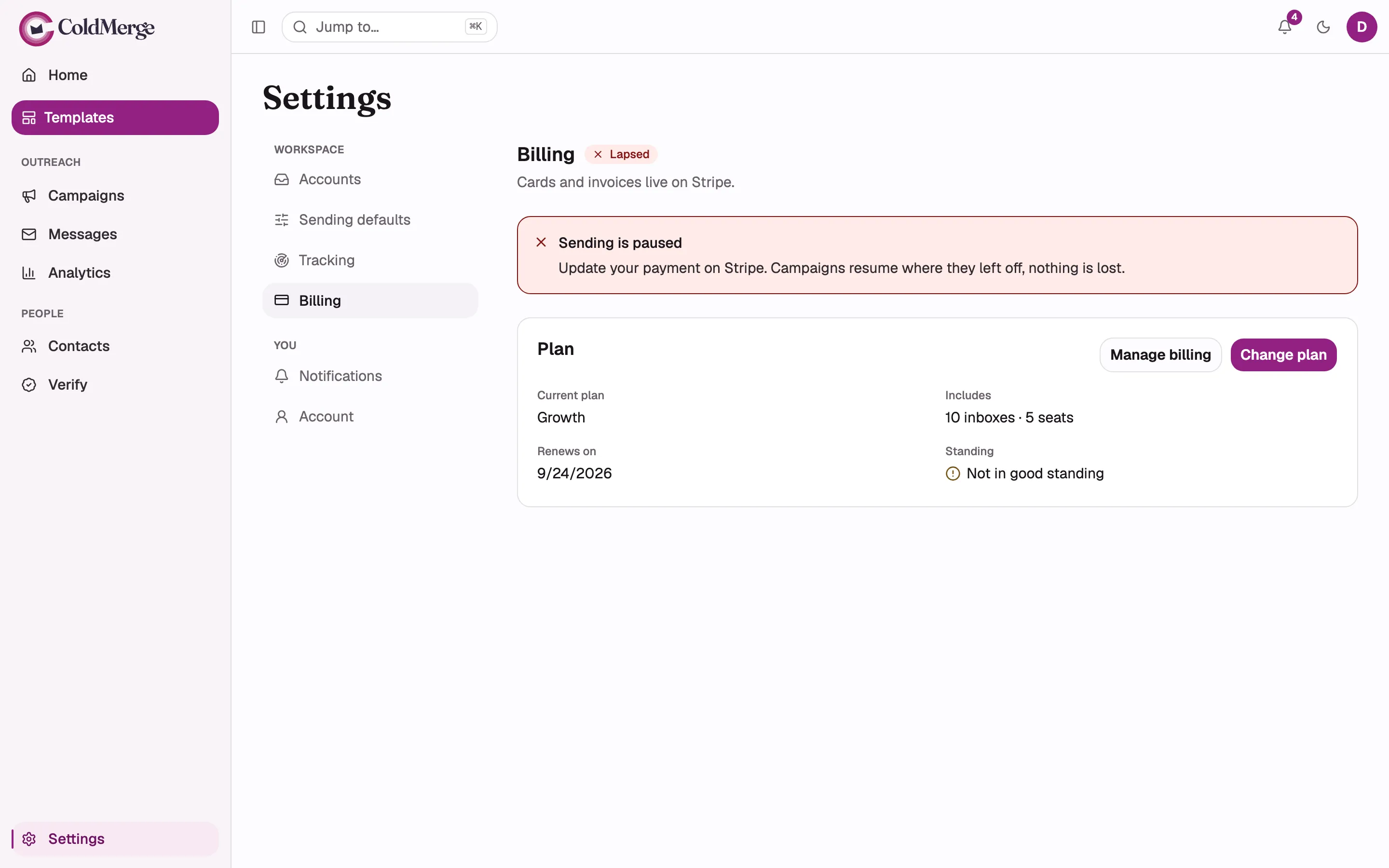Click the Home house icon

pyautogui.click(x=29, y=75)
